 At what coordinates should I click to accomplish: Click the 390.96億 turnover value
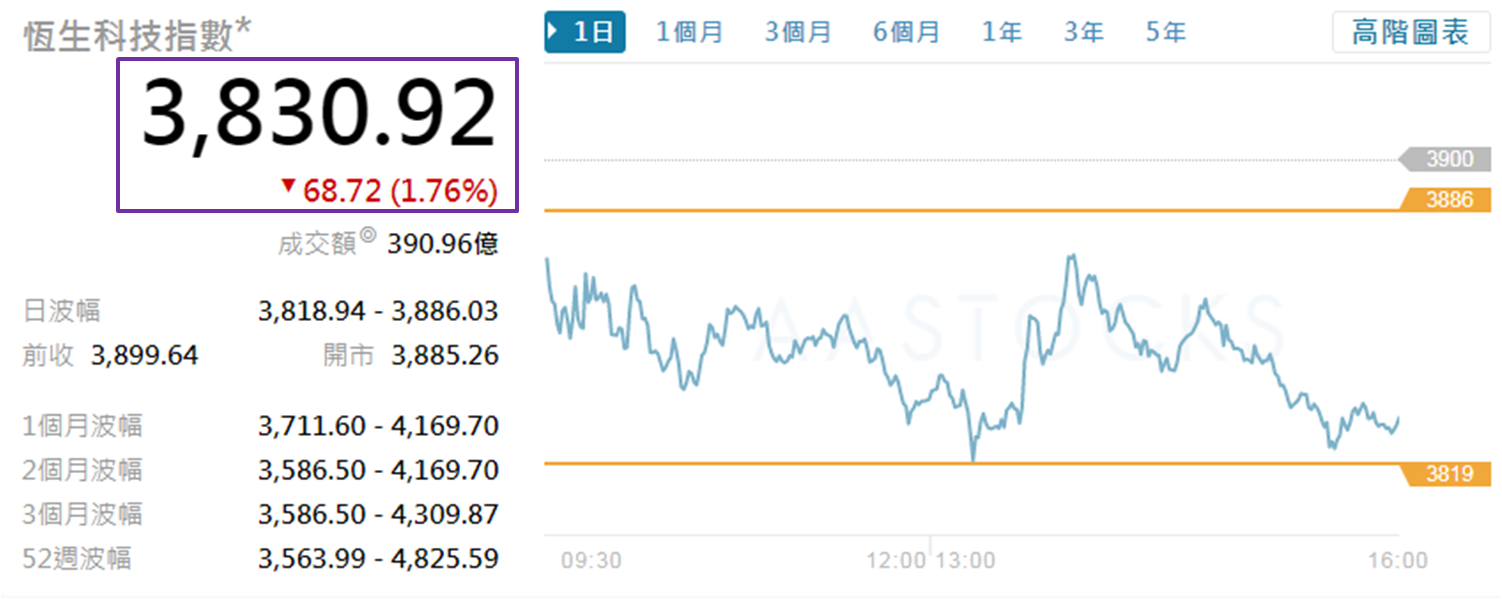click(442, 243)
